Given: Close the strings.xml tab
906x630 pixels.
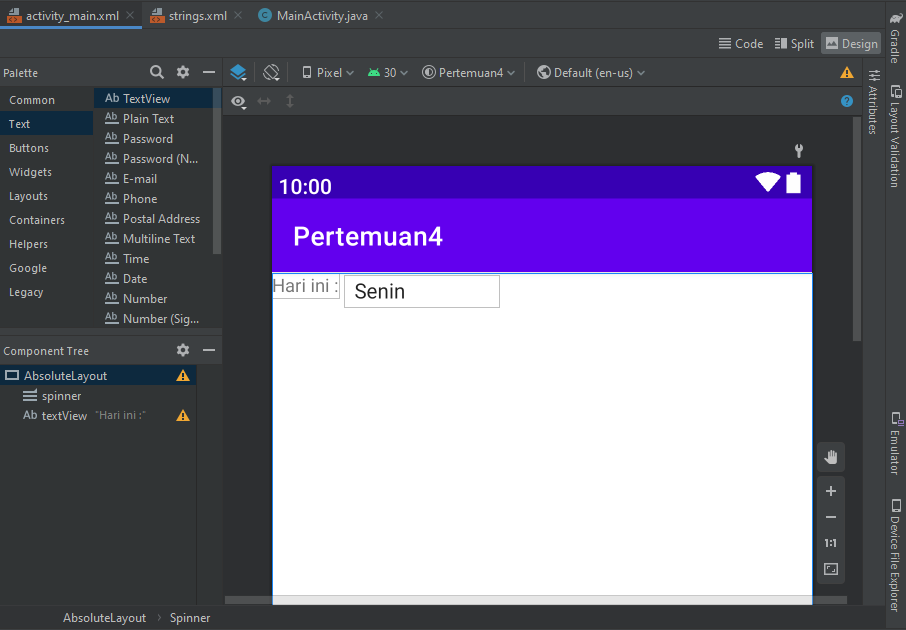Looking at the screenshot, I should click(x=238, y=16).
